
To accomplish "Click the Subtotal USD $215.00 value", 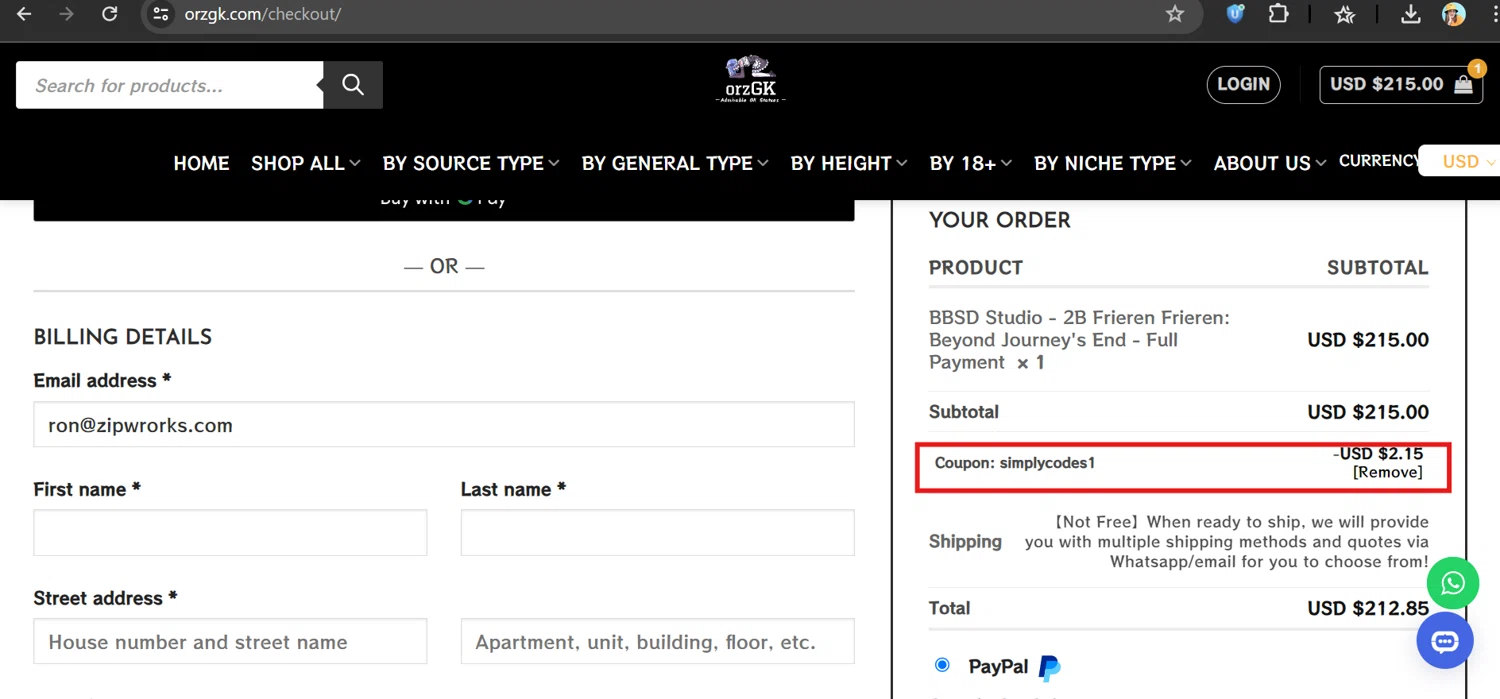I will [1368, 412].
